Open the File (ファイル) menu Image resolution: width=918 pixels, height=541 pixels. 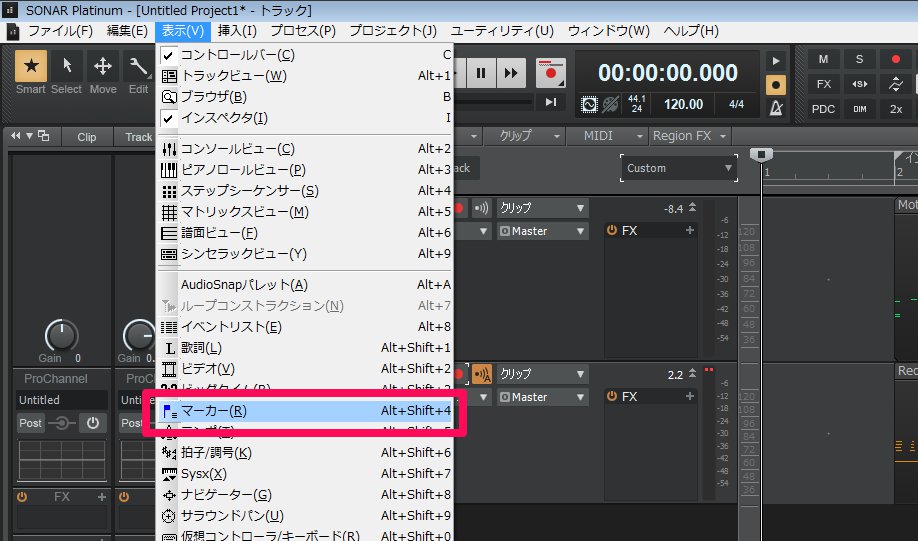coord(60,31)
